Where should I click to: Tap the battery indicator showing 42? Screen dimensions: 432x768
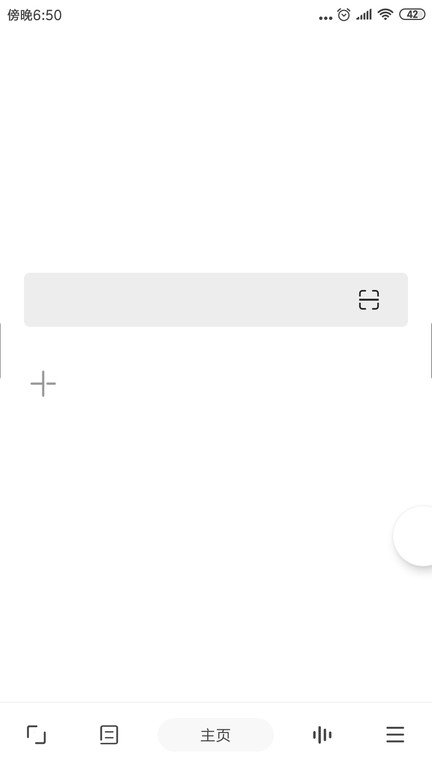click(x=412, y=15)
